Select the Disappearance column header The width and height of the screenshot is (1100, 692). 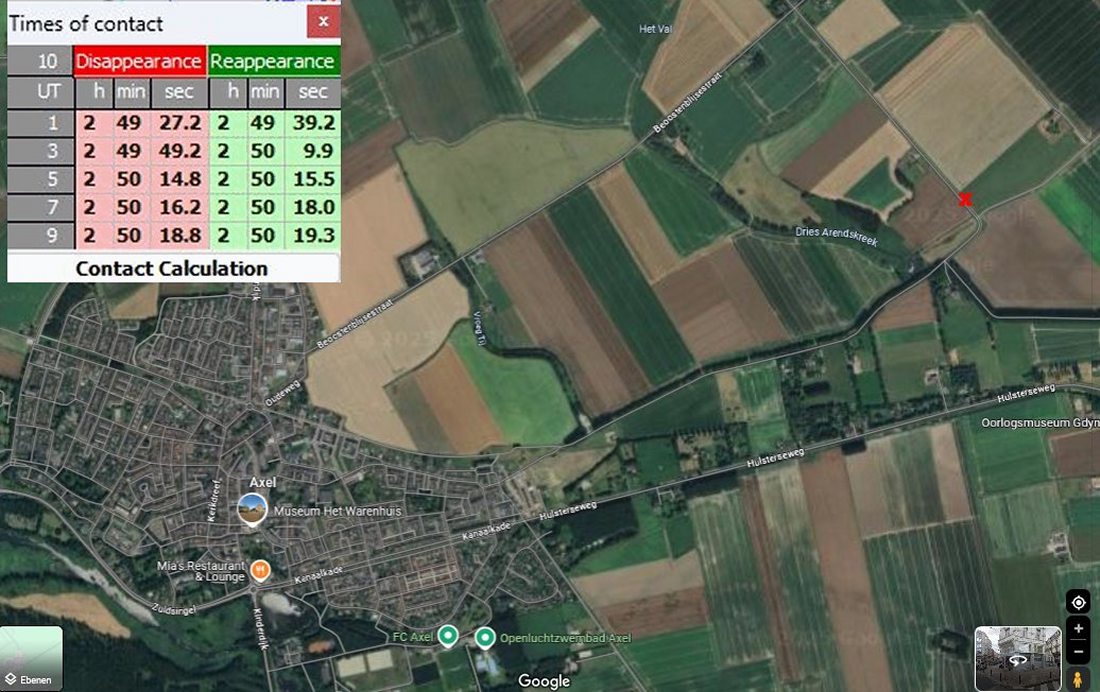click(x=140, y=62)
